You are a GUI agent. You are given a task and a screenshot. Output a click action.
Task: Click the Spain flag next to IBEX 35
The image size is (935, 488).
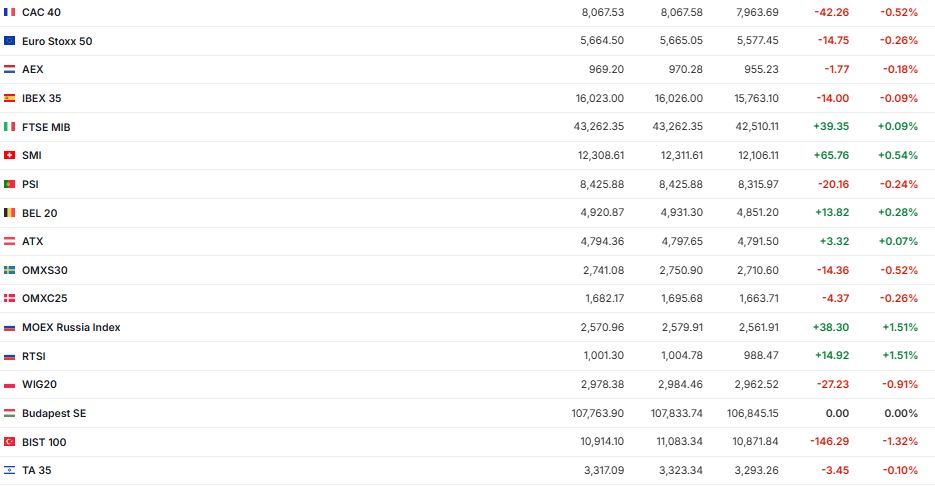[x=10, y=98]
